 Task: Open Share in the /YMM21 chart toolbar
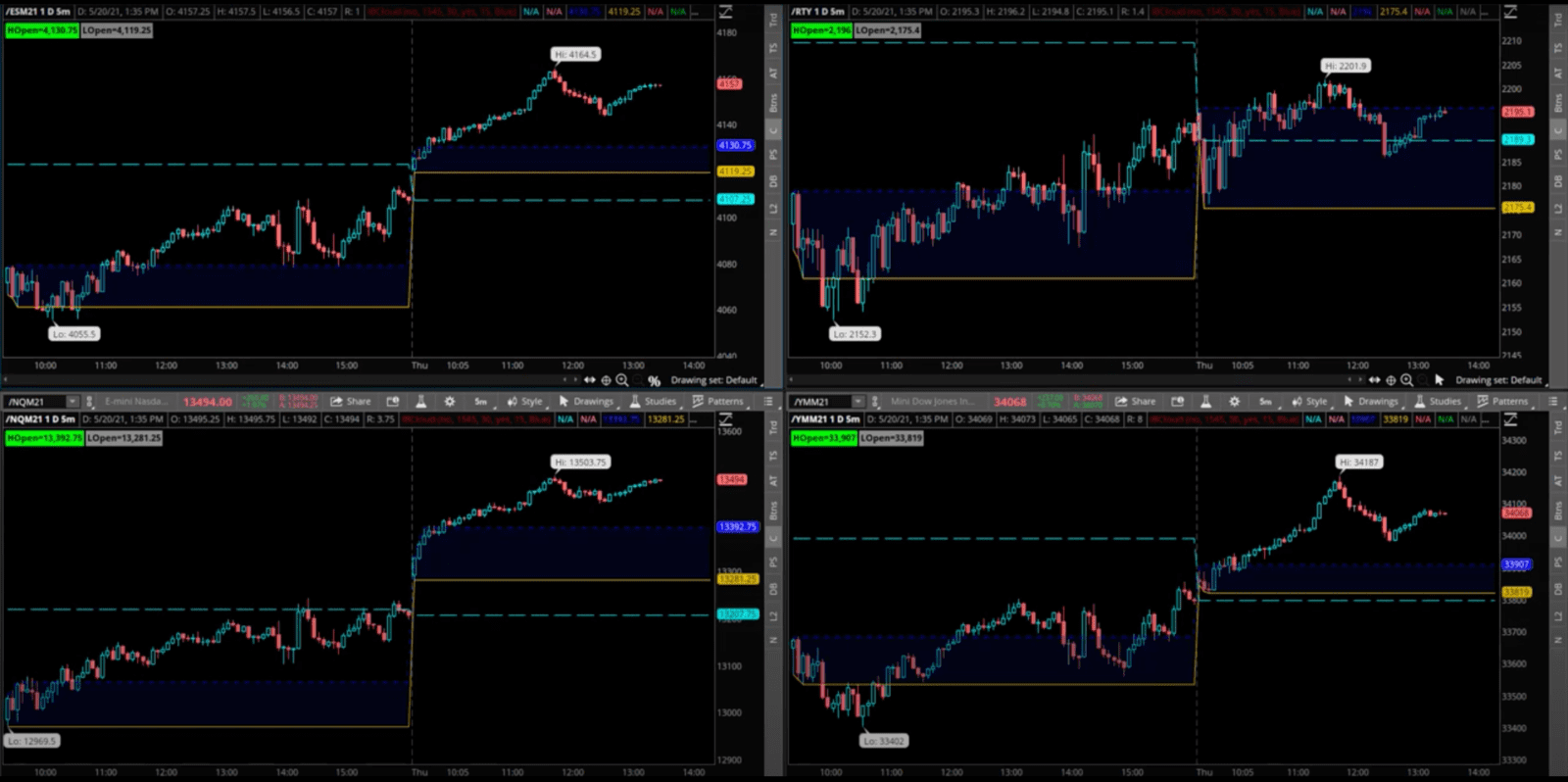pyautogui.click(x=1136, y=402)
